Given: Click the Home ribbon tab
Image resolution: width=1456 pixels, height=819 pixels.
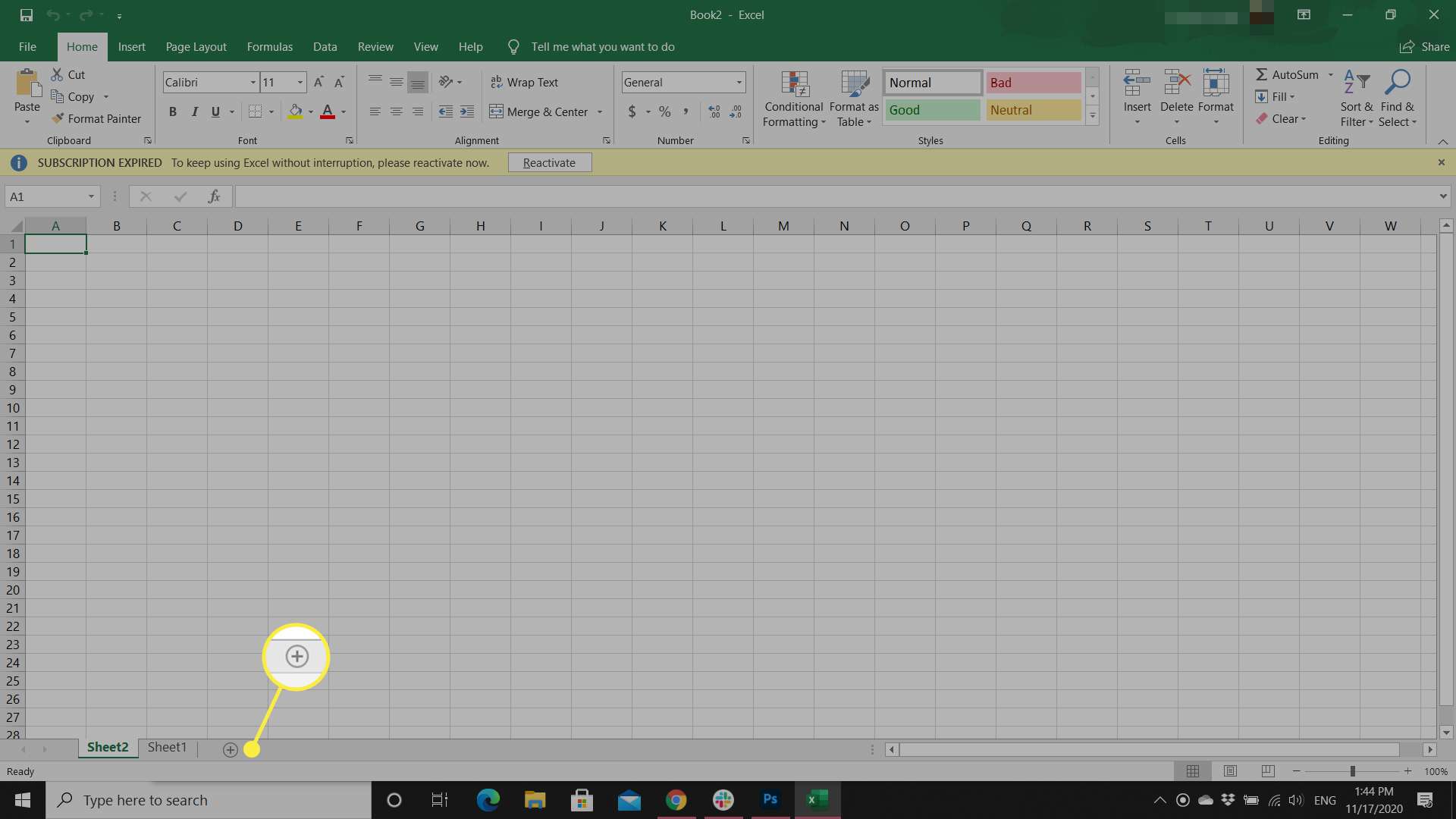Looking at the screenshot, I should [82, 46].
